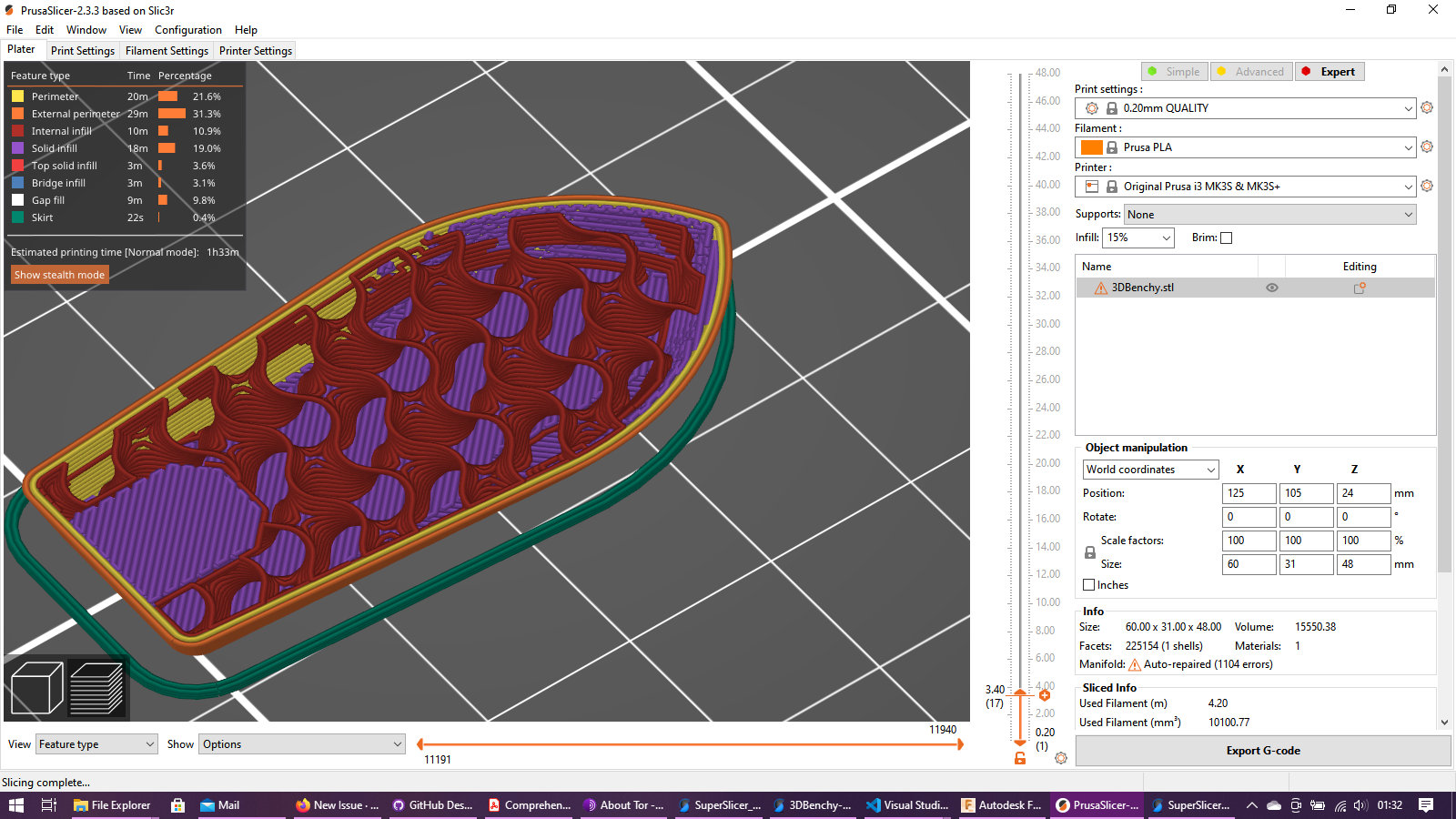
Task: Select Advanced mode
Action: [1251, 72]
